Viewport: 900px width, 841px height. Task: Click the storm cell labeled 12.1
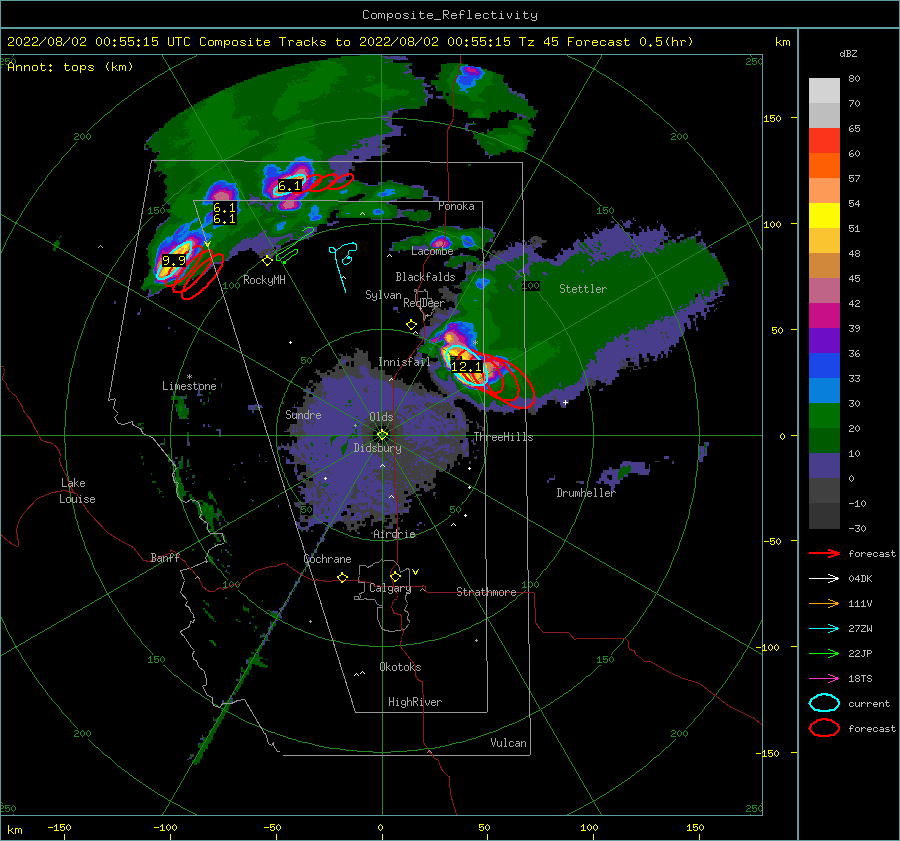466,366
